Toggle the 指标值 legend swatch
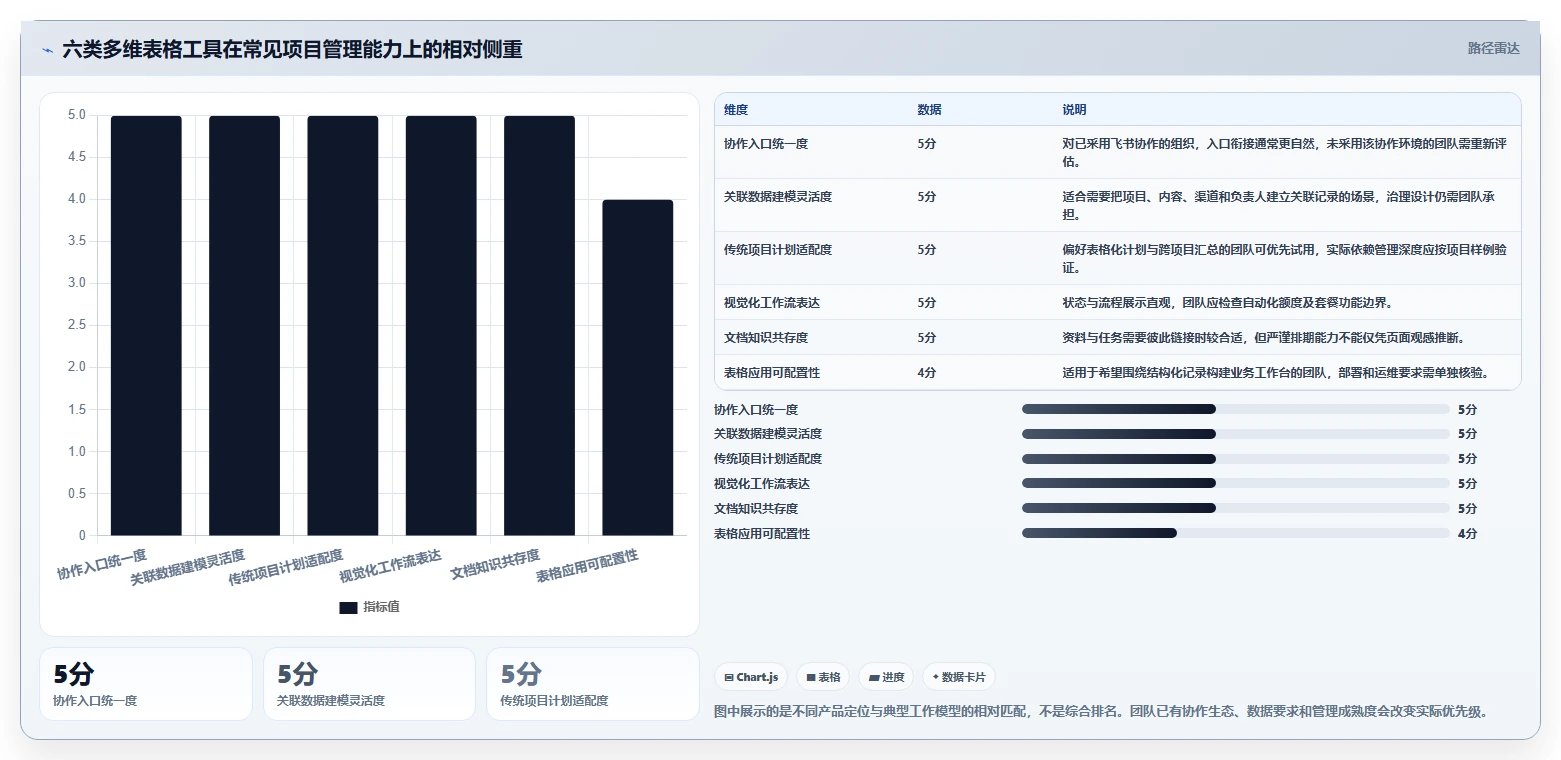 pyautogui.click(x=348, y=607)
